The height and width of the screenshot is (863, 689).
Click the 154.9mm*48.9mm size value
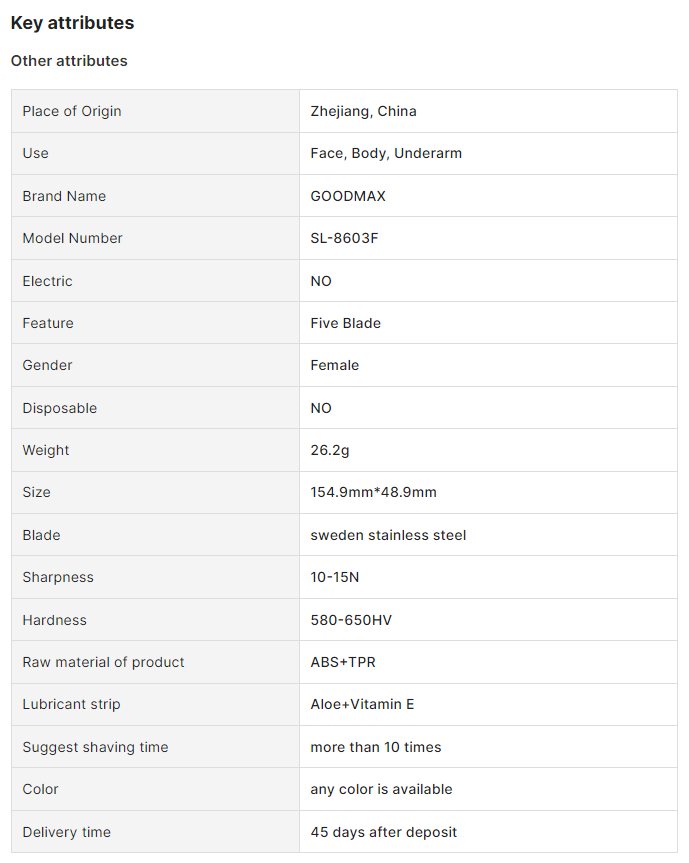pyautogui.click(x=373, y=493)
